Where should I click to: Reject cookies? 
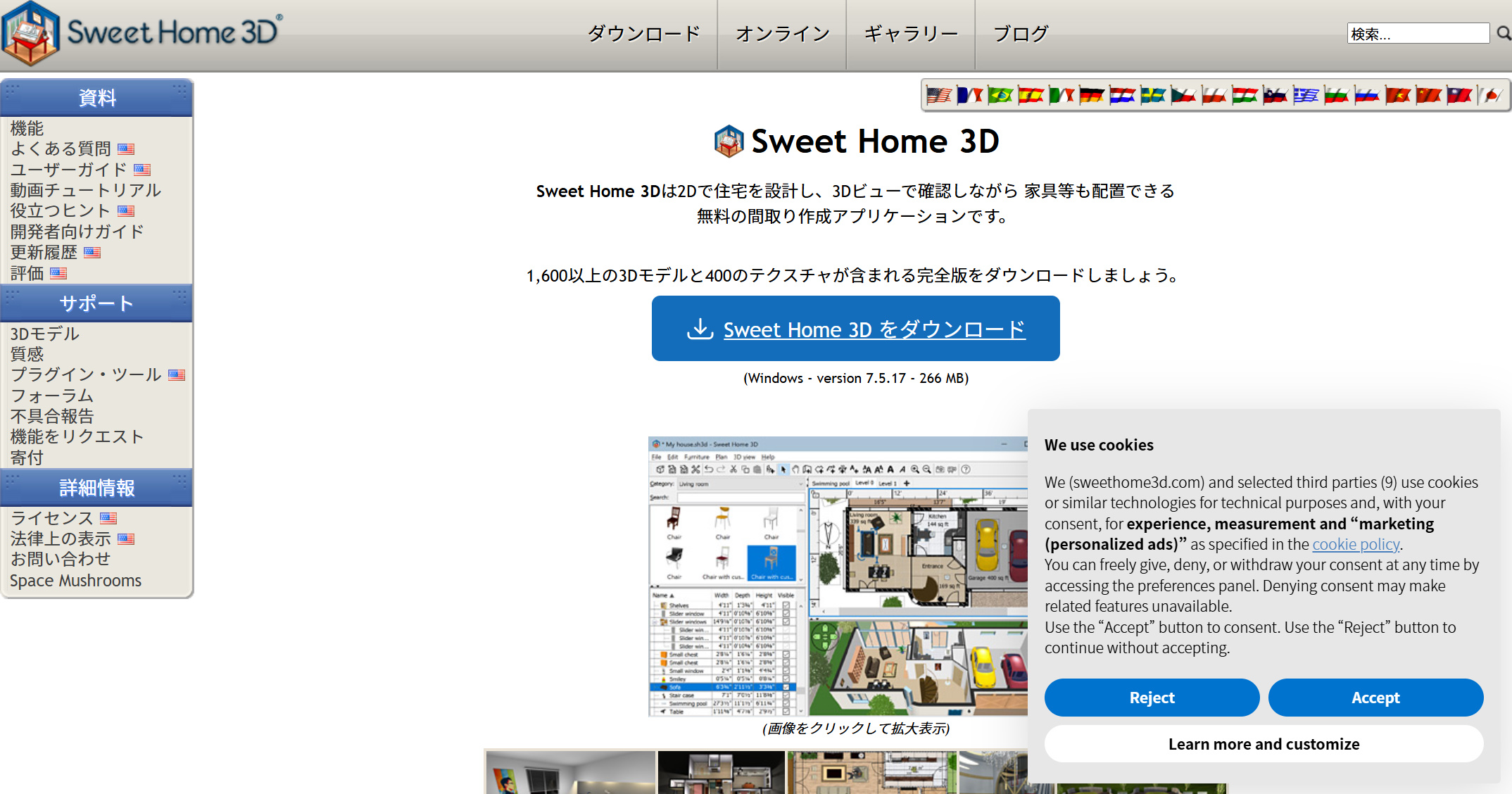(1152, 698)
